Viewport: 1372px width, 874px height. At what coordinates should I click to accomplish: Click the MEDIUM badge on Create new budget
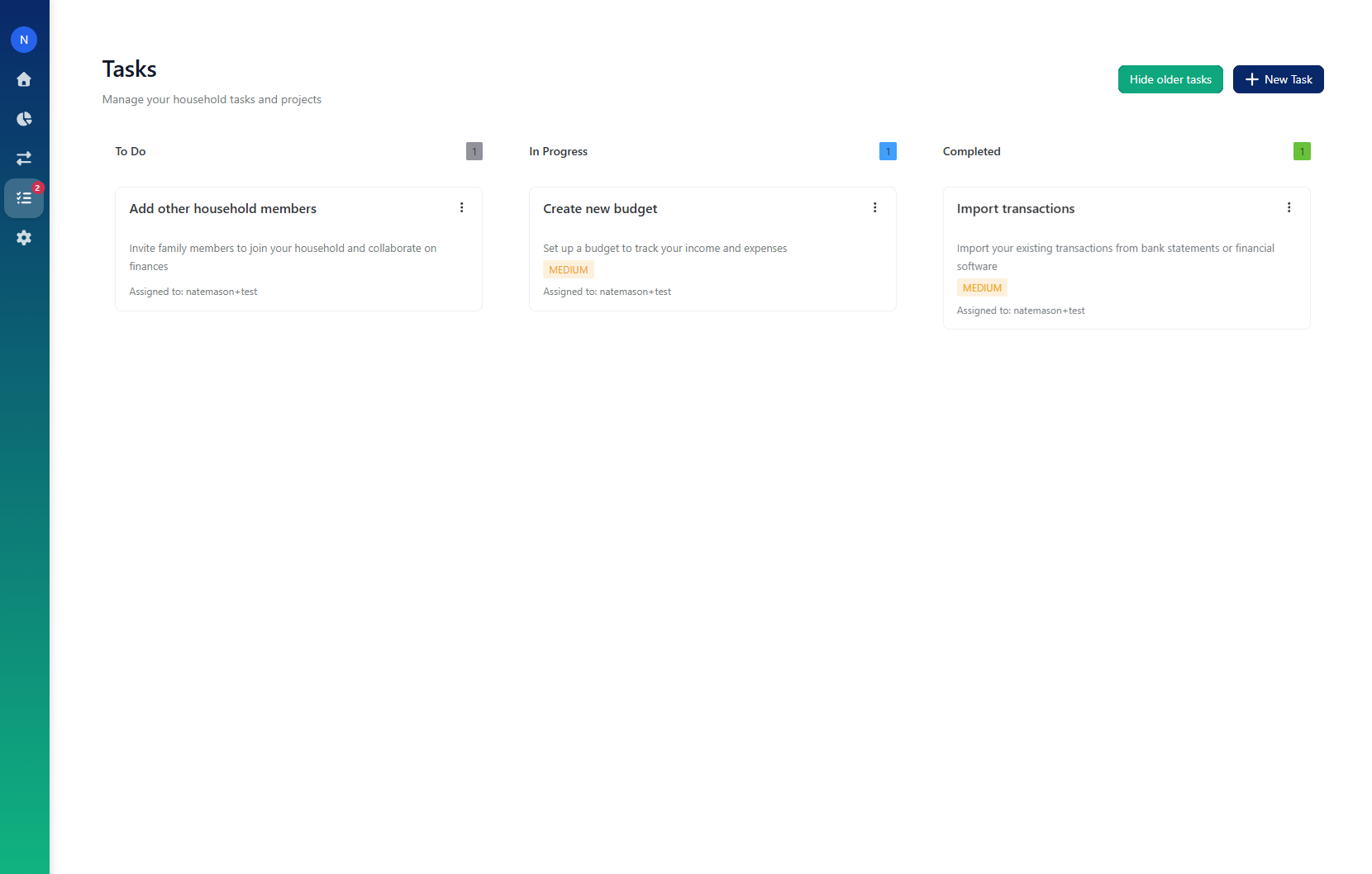pos(568,269)
